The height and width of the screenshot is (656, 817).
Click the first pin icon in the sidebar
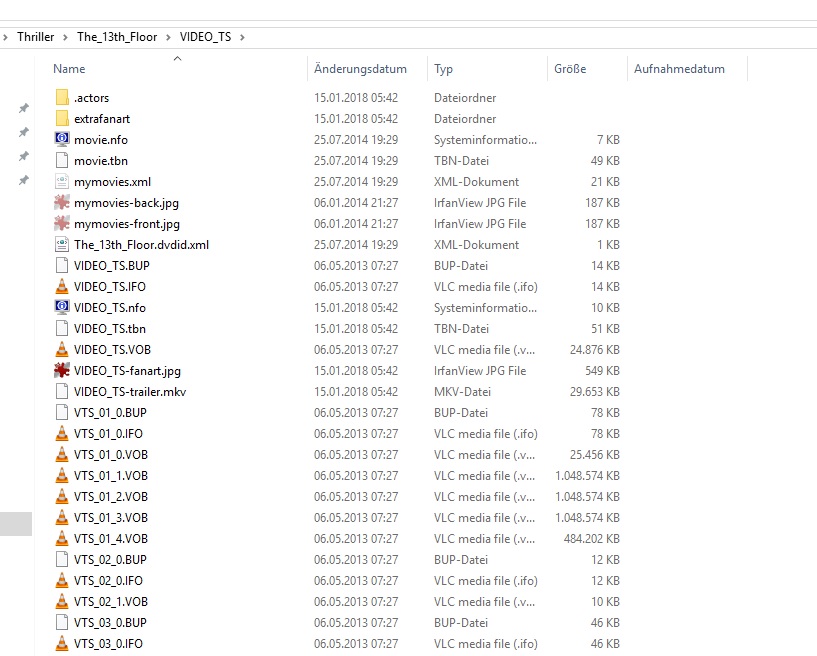pyautogui.click(x=23, y=108)
